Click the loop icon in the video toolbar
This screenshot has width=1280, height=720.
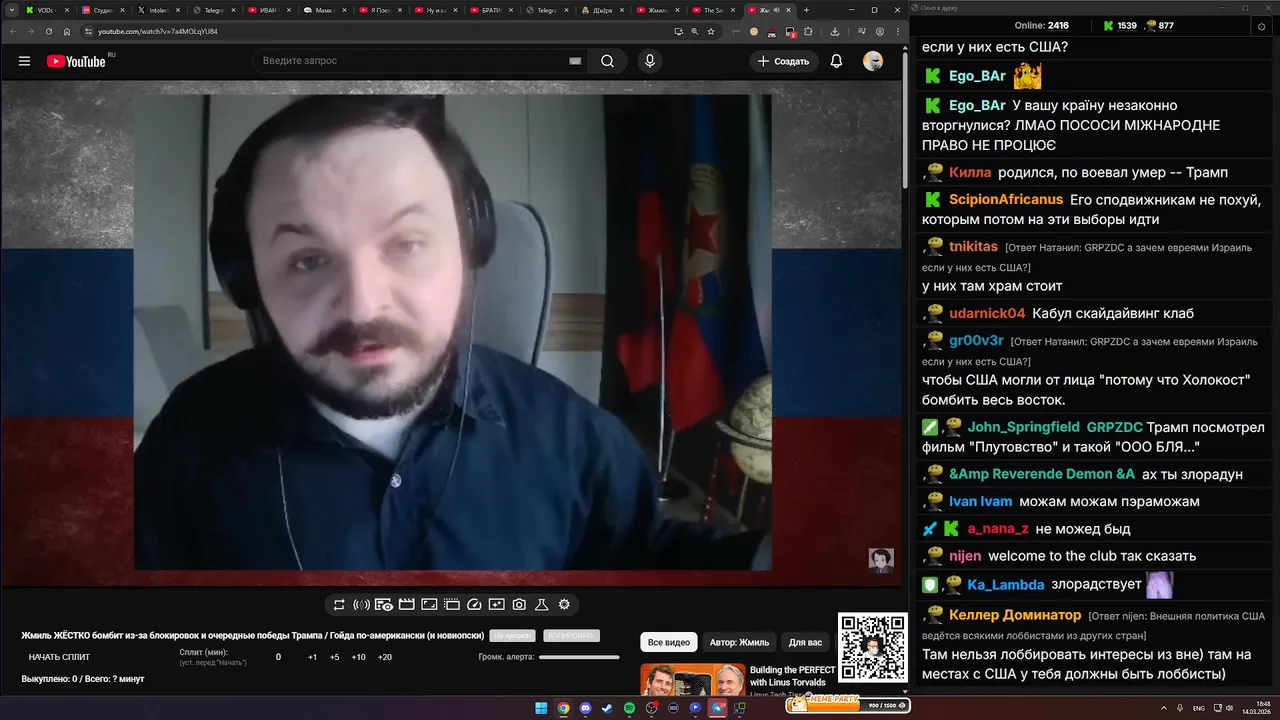339,605
